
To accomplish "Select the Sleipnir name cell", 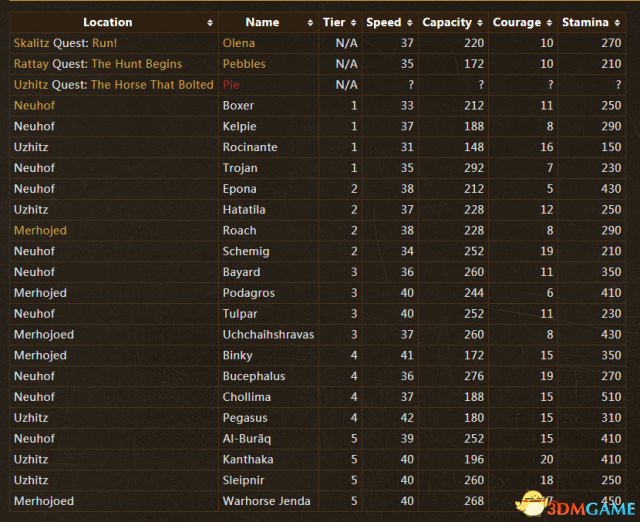I will [268, 480].
